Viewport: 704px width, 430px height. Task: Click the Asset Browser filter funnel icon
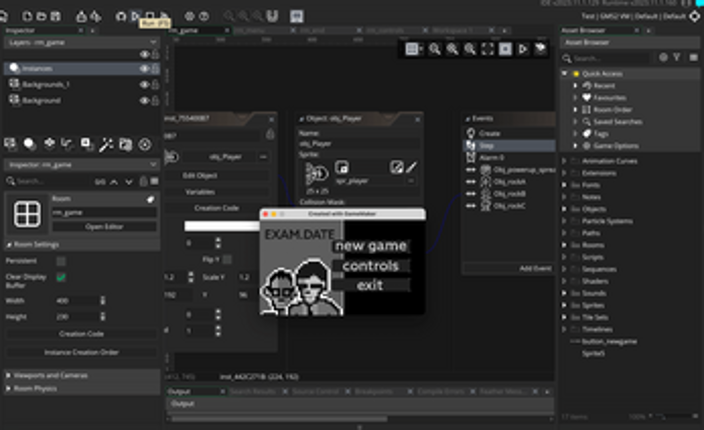coord(677,57)
